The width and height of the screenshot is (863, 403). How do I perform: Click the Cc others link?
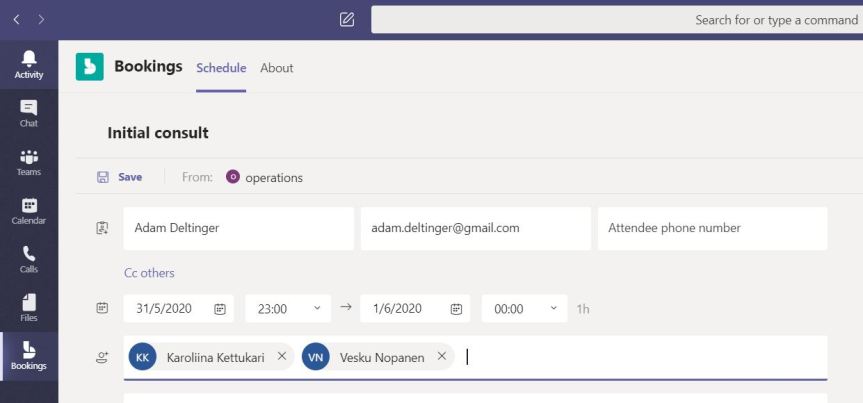pos(149,273)
